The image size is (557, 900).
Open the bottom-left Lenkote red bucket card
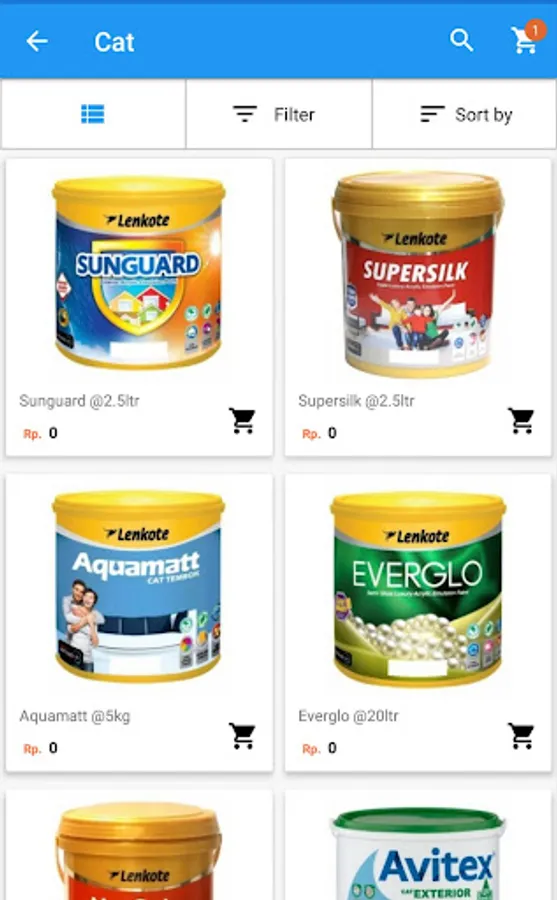139,845
